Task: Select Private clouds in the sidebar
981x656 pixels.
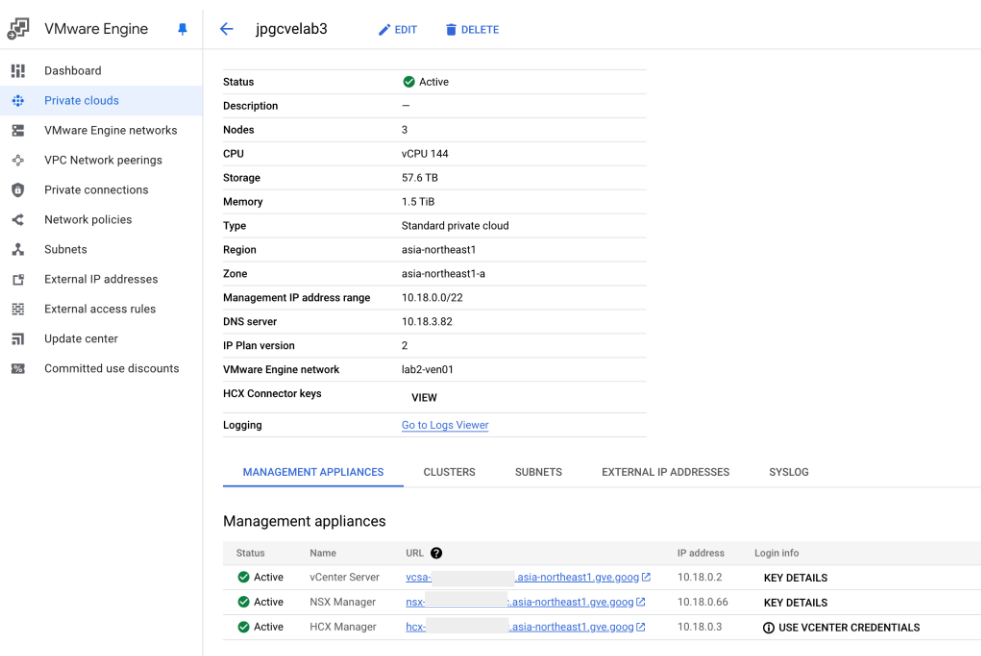Action: pos(101,101)
